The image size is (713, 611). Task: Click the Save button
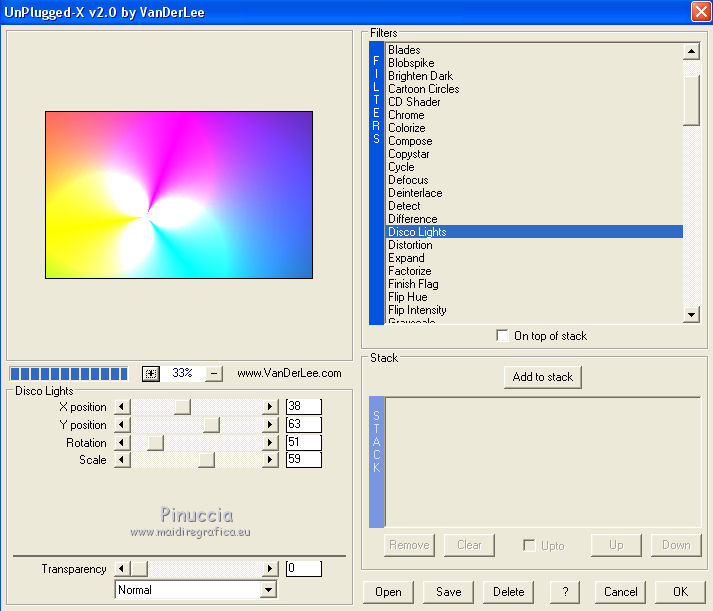point(448,592)
